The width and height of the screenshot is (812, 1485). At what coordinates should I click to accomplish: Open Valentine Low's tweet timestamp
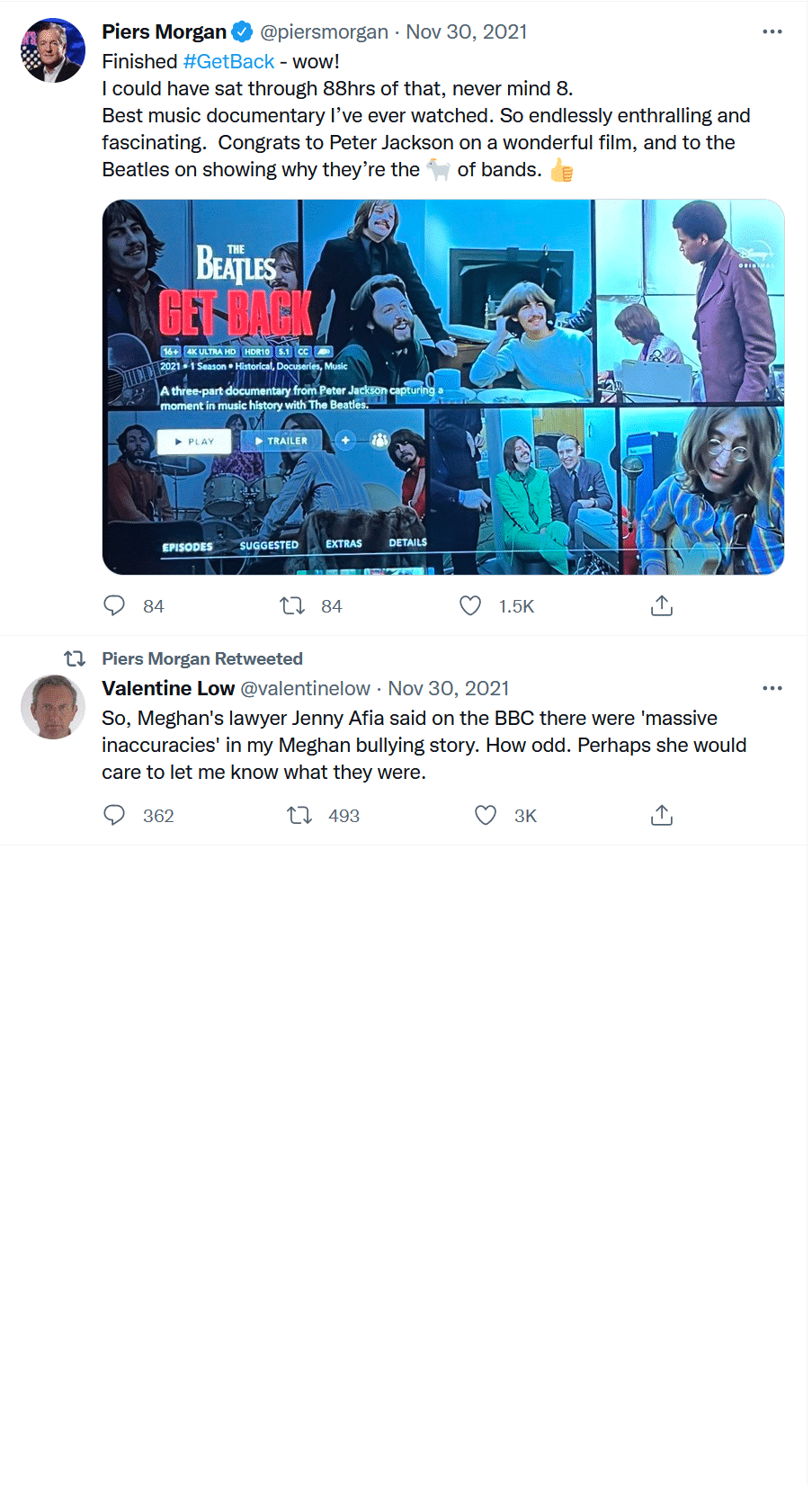[448, 688]
